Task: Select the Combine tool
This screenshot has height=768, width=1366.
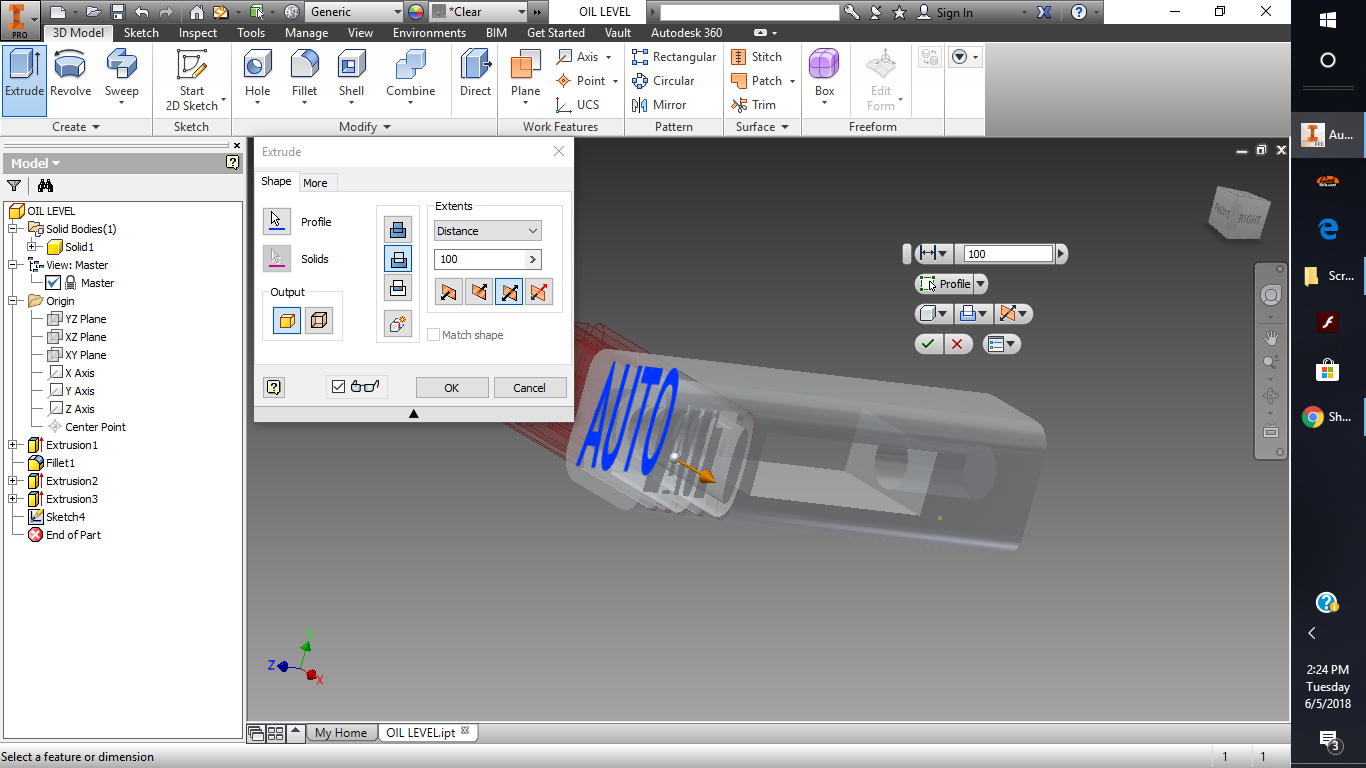Action: pyautogui.click(x=411, y=76)
